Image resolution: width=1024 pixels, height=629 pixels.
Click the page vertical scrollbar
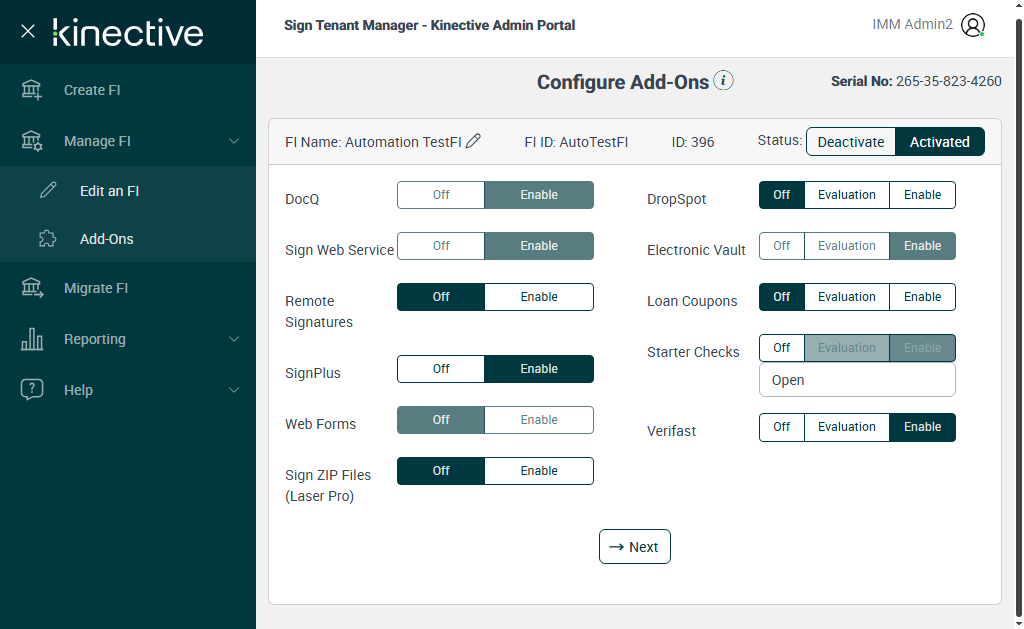1019,317
